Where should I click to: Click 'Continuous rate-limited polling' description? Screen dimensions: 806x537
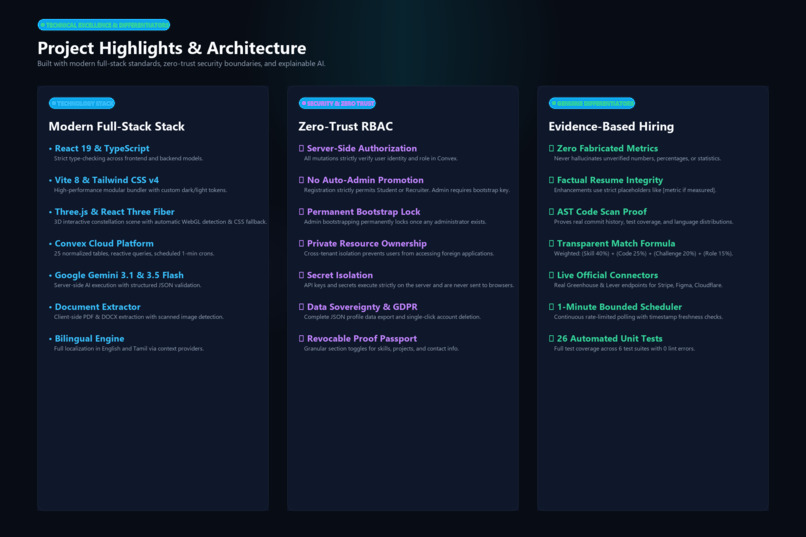point(638,317)
